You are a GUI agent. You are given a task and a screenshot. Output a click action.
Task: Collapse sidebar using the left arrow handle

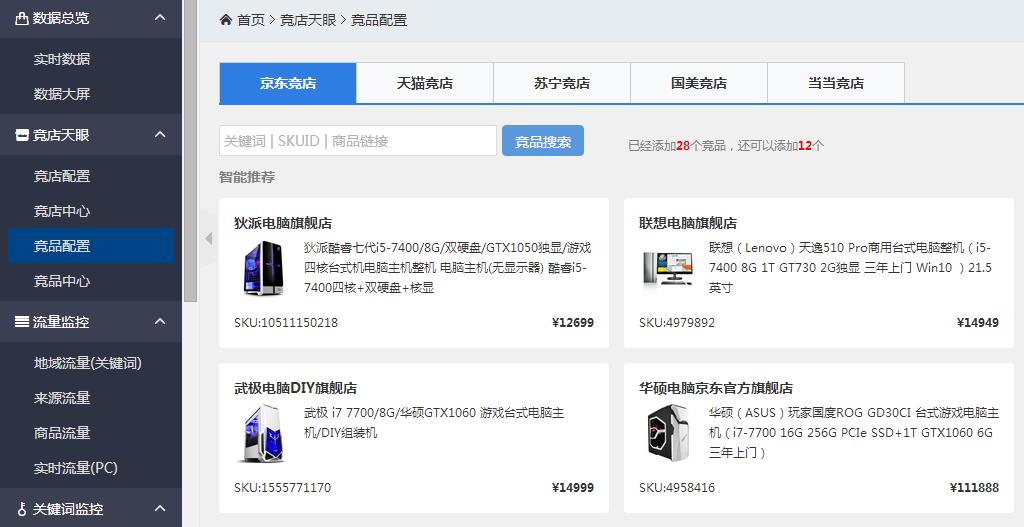coord(208,238)
